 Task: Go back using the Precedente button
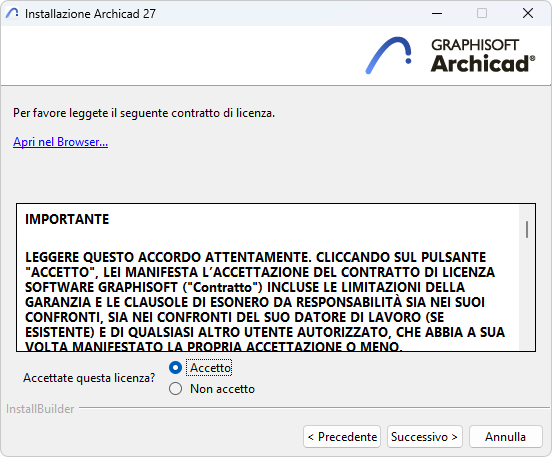(342, 437)
